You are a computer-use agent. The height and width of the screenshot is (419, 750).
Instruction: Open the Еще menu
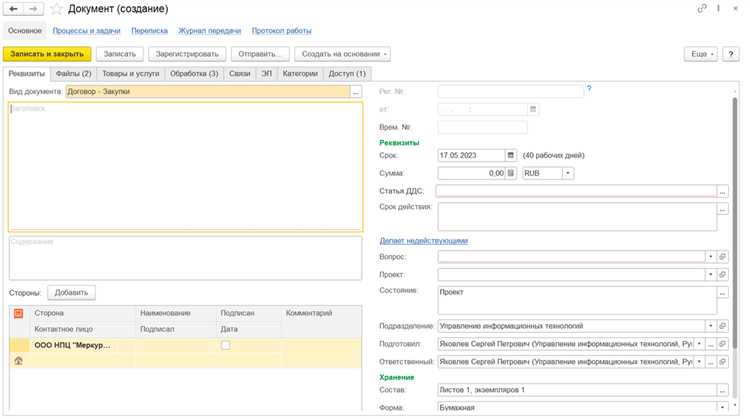click(701, 54)
